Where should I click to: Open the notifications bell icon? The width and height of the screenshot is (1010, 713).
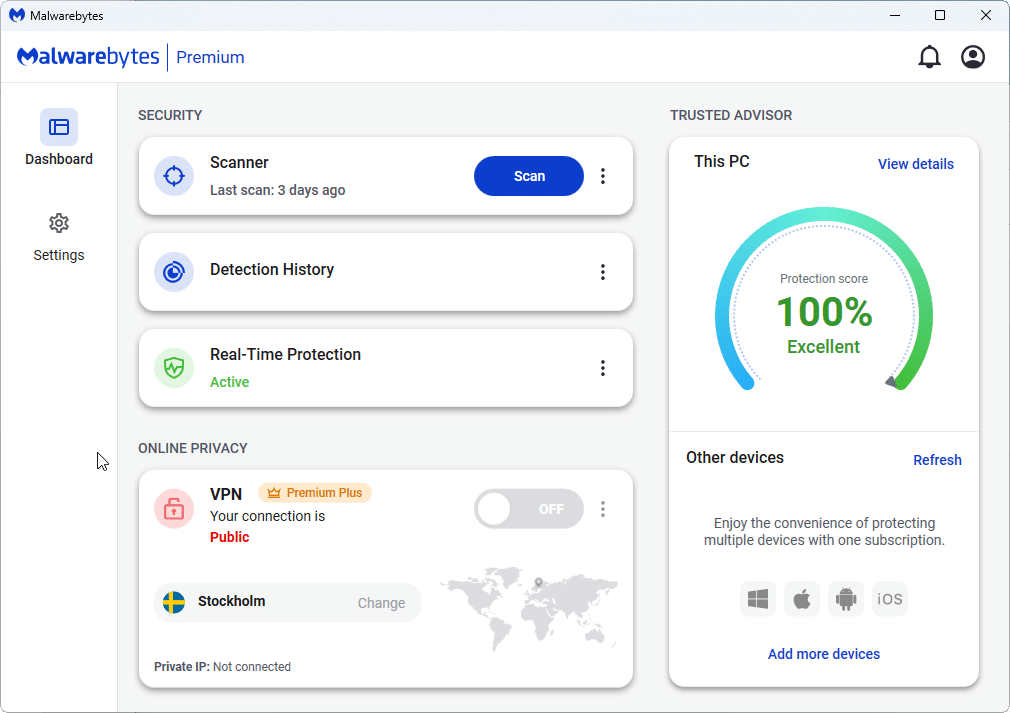pyautogui.click(x=929, y=57)
